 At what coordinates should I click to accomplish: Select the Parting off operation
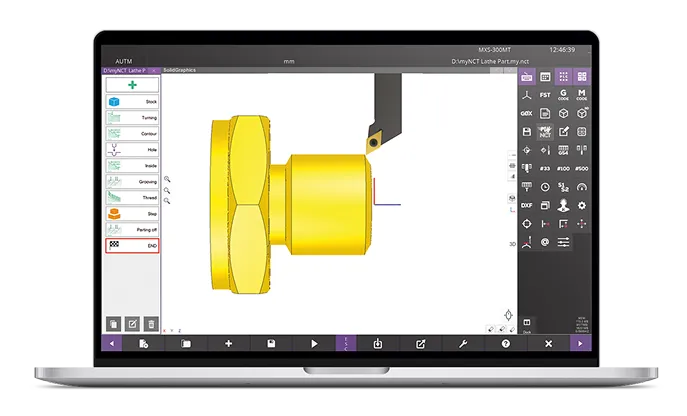click(x=132, y=229)
